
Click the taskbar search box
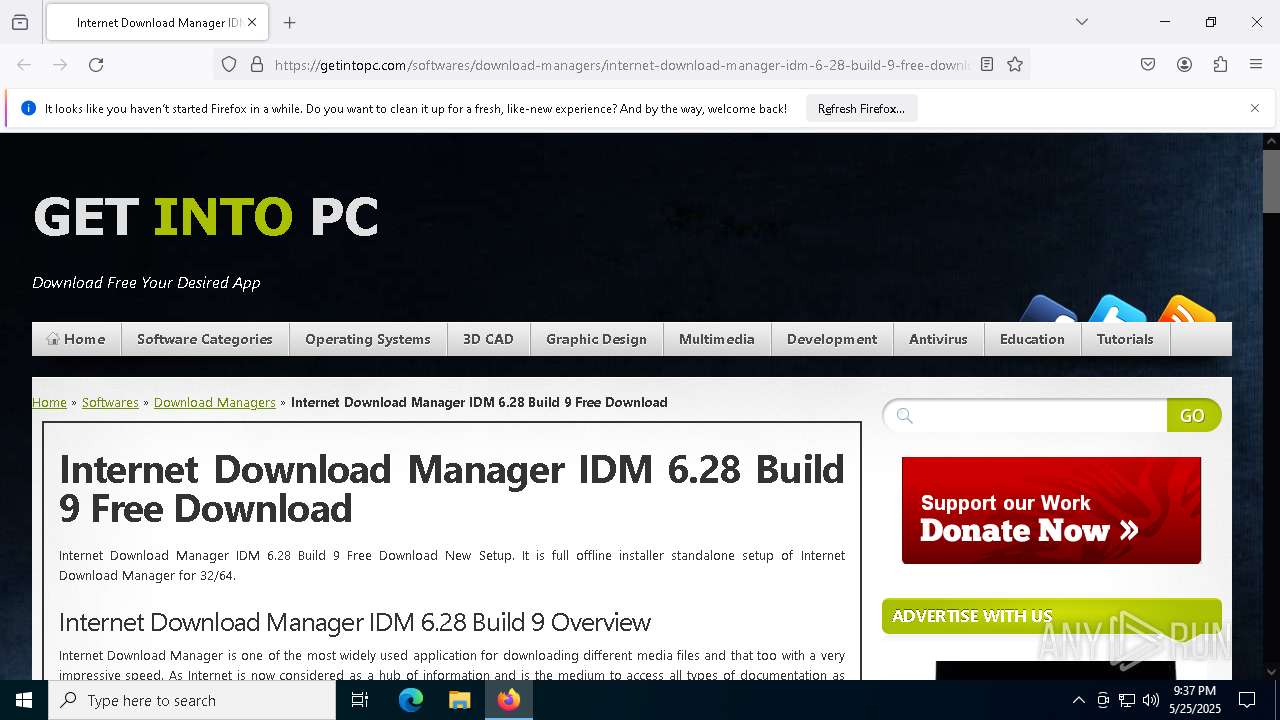click(192, 700)
